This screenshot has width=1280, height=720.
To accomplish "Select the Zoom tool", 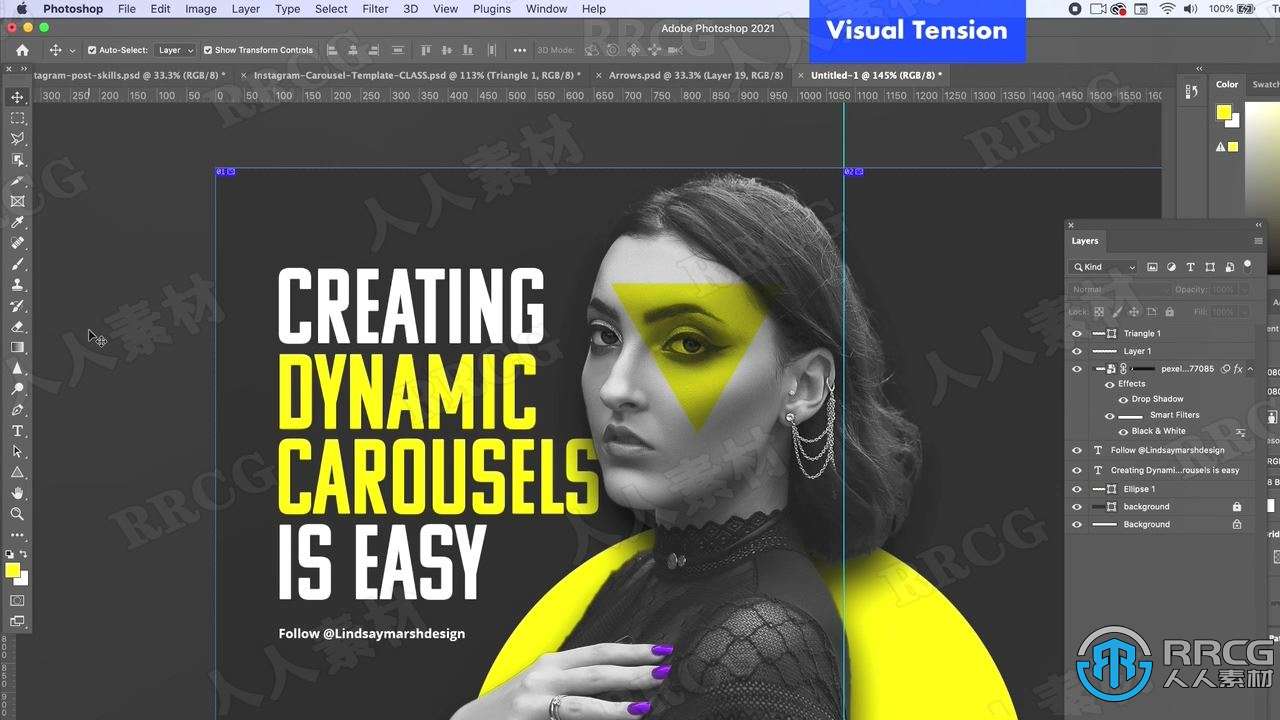I will [x=17, y=514].
